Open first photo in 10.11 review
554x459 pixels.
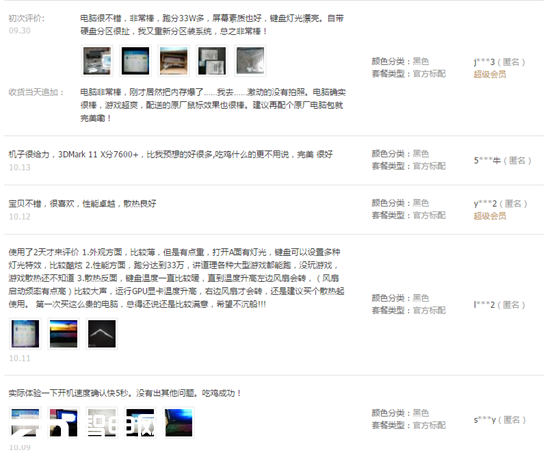[x=25, y=334]
